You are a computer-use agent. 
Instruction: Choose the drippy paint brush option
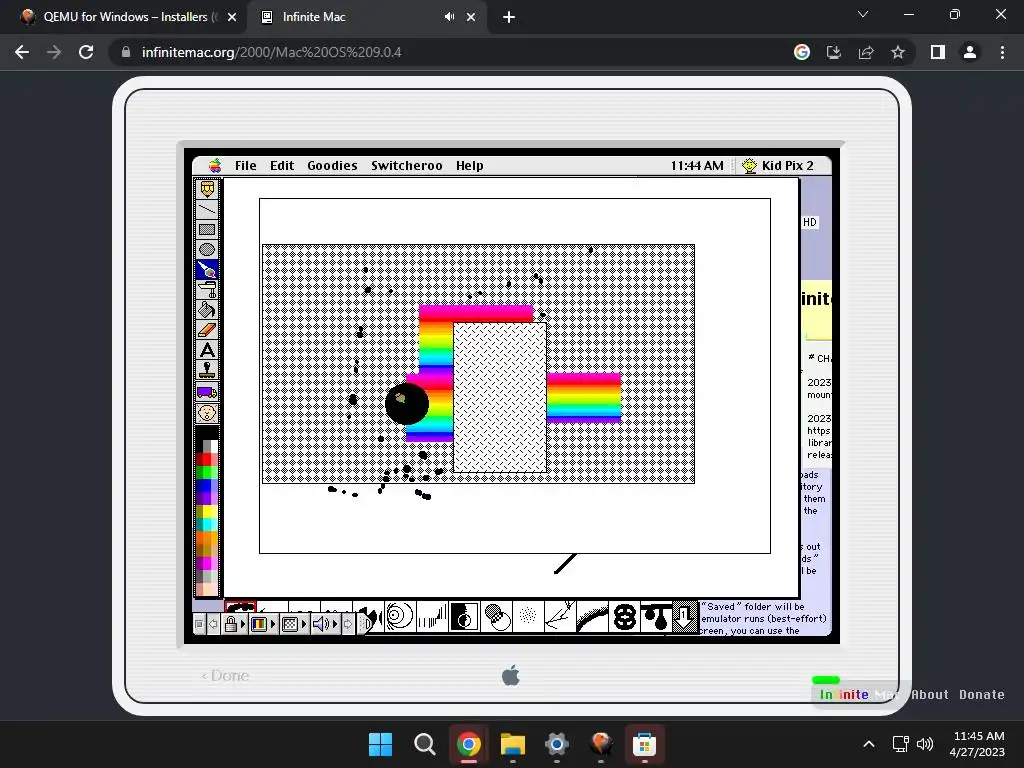click(656, 616)
